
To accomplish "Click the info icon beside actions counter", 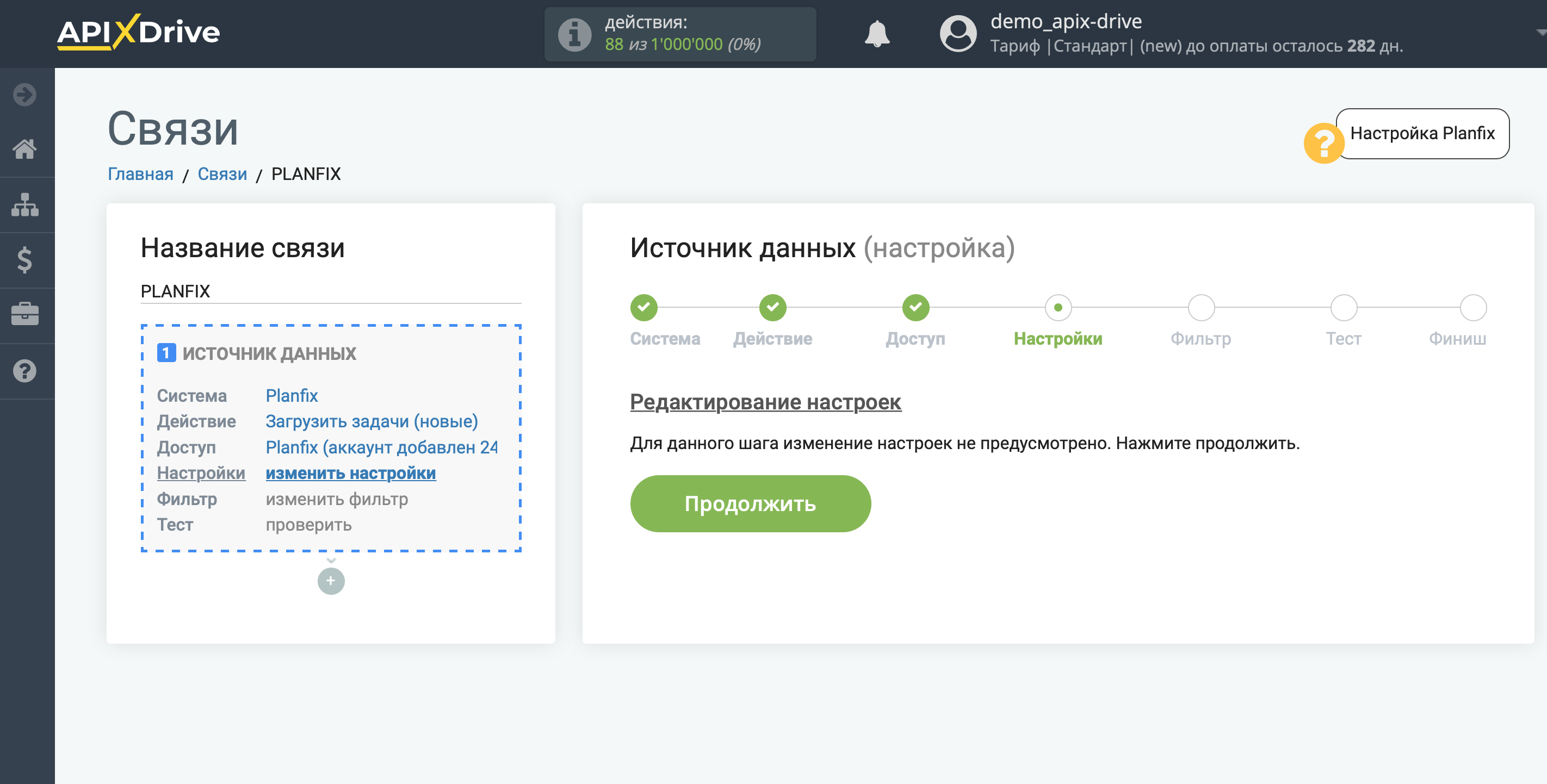I will click(574, 34).
